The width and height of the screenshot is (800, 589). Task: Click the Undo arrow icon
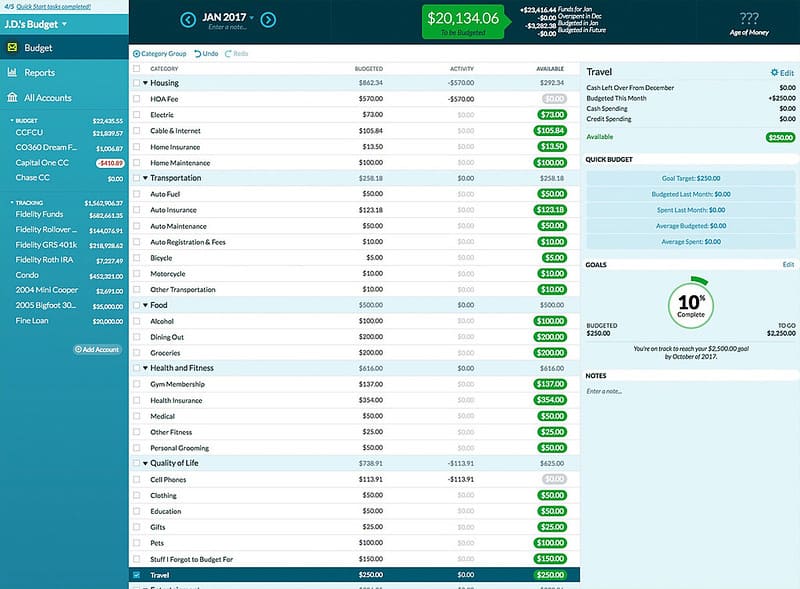[x=197, y=54]
